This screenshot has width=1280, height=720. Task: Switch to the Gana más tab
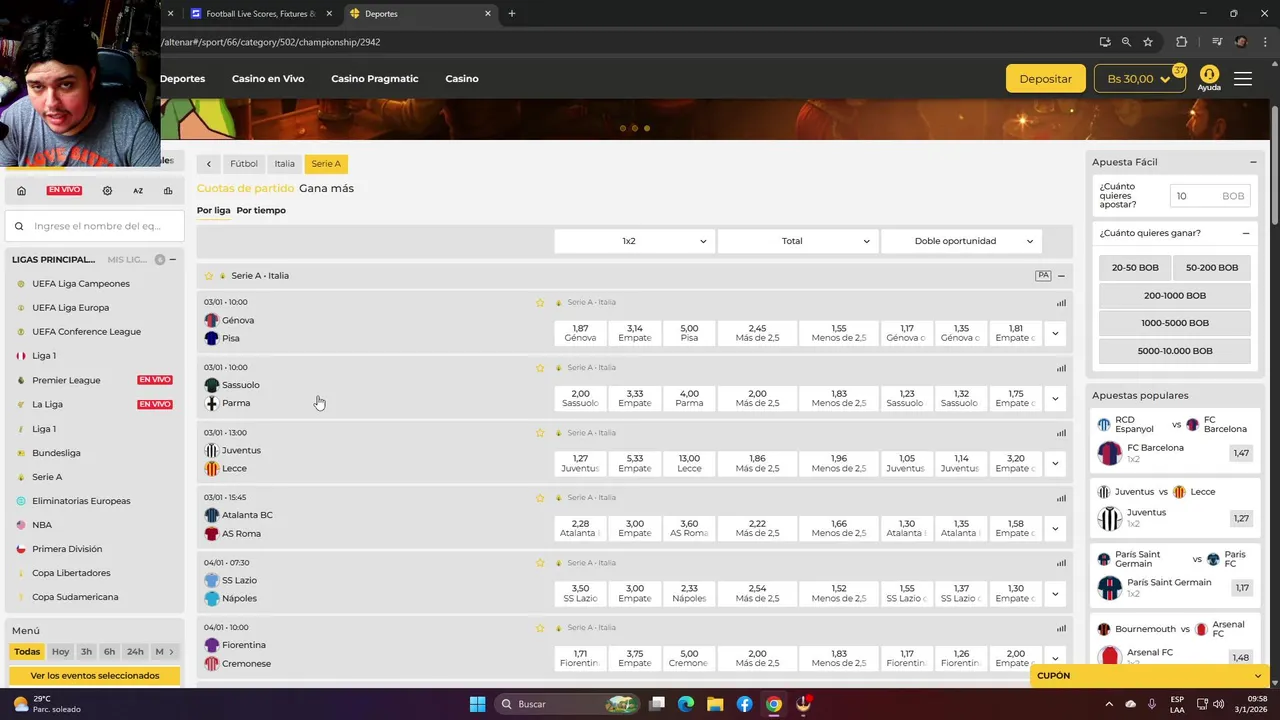point(326,188)
